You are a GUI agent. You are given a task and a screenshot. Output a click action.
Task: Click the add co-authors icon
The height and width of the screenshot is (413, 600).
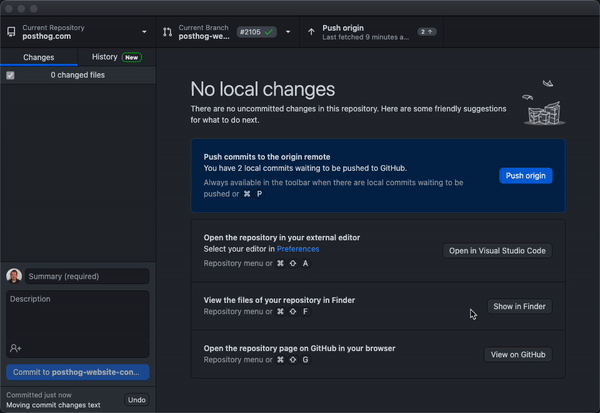coord(16,348)
